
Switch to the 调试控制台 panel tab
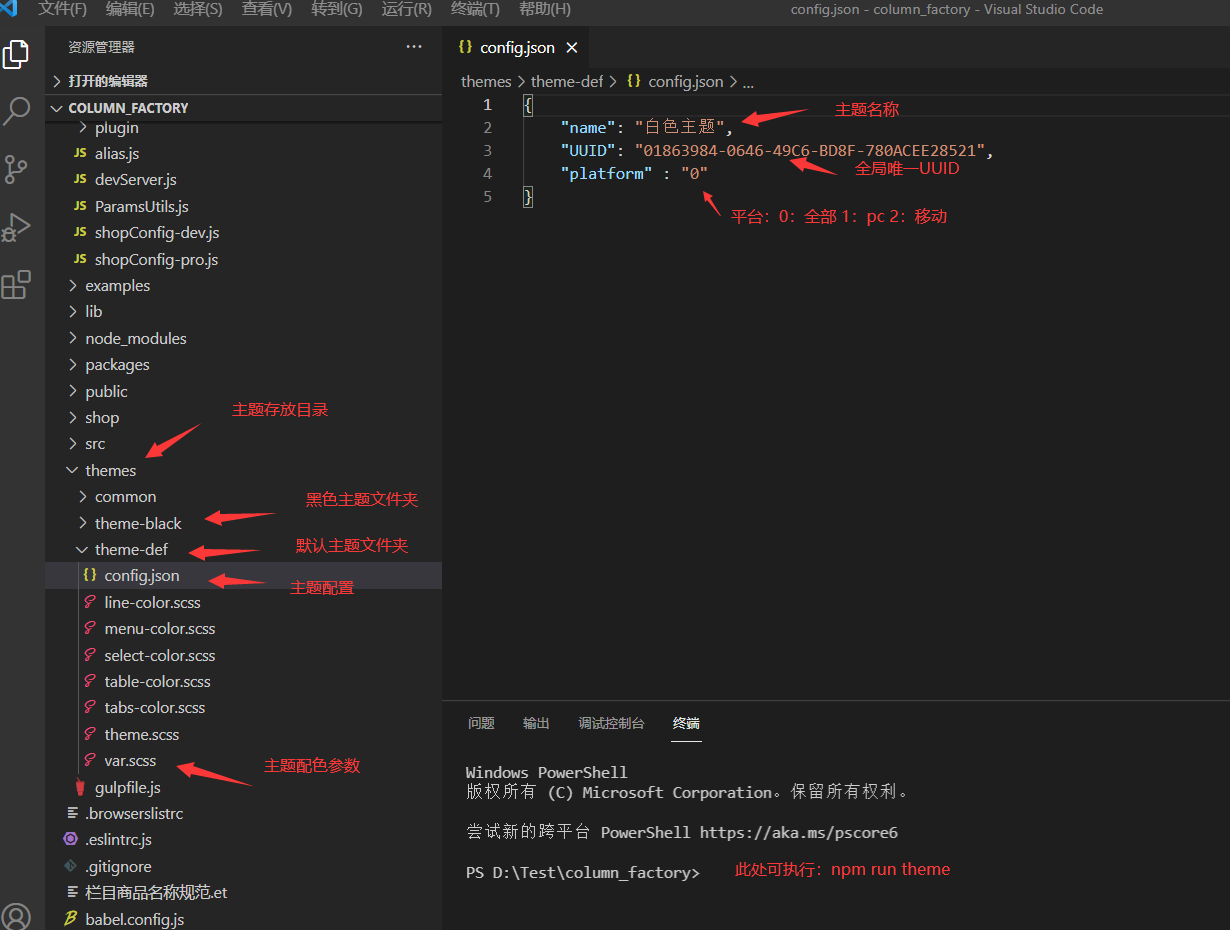pyautogui.click(x=611, y=723)
